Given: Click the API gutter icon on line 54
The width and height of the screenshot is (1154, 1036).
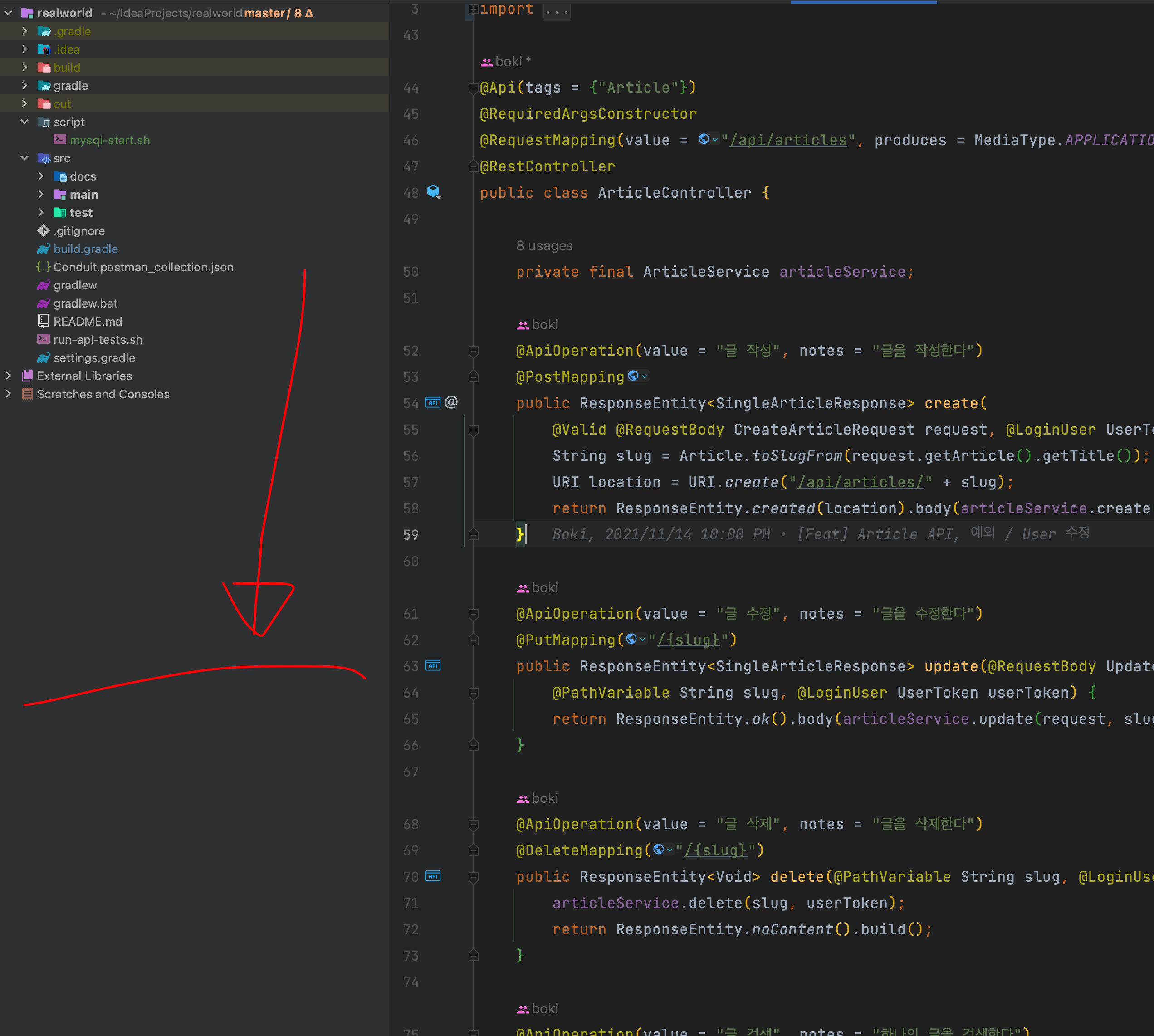Looking at the screenshot, I should click(x=433, y=402).
